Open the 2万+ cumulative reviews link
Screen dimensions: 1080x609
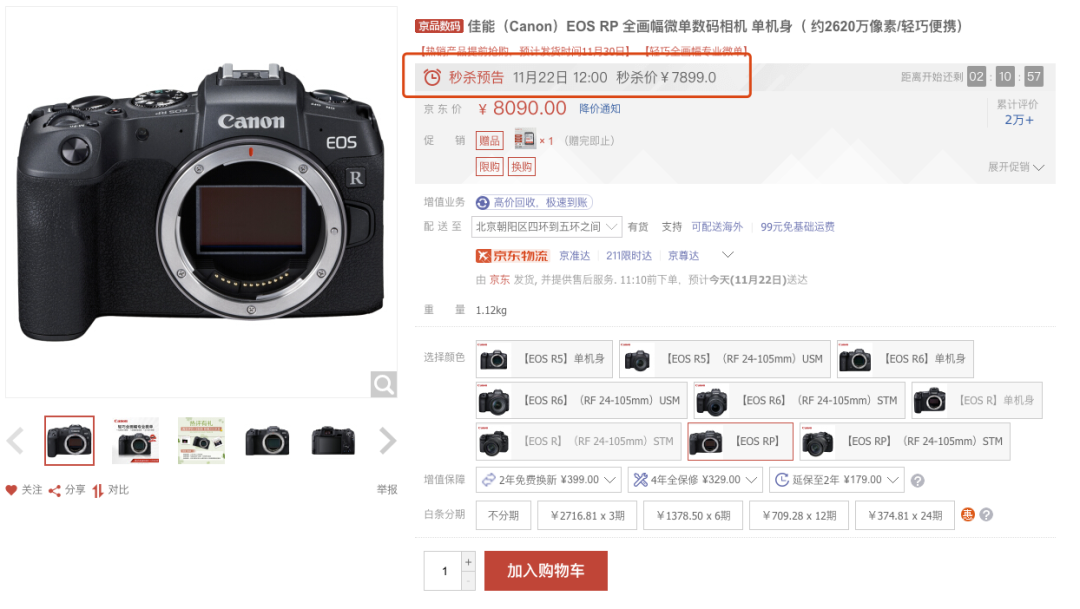[1019, 120]
